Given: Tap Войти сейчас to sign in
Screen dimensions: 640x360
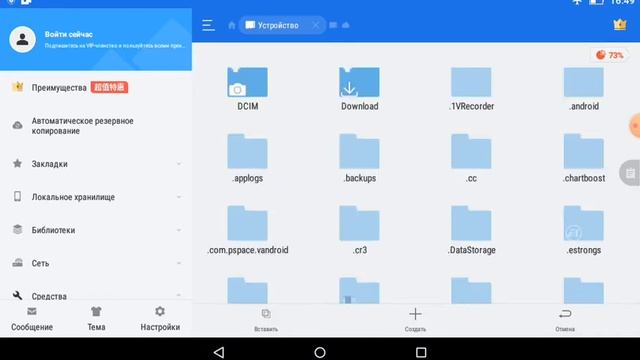Looking at the screenshot, I should (69, 35).
